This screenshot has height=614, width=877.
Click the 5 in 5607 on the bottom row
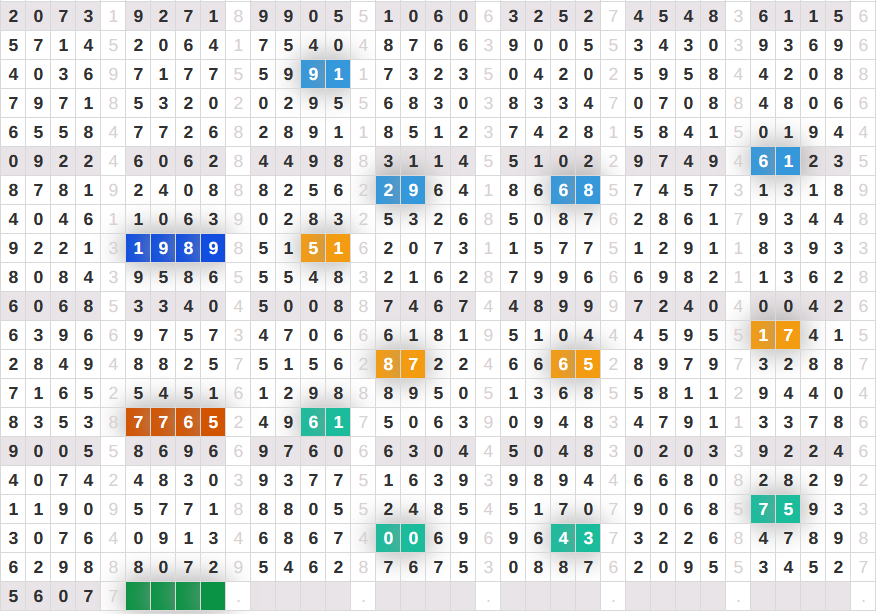pos(13,596)
